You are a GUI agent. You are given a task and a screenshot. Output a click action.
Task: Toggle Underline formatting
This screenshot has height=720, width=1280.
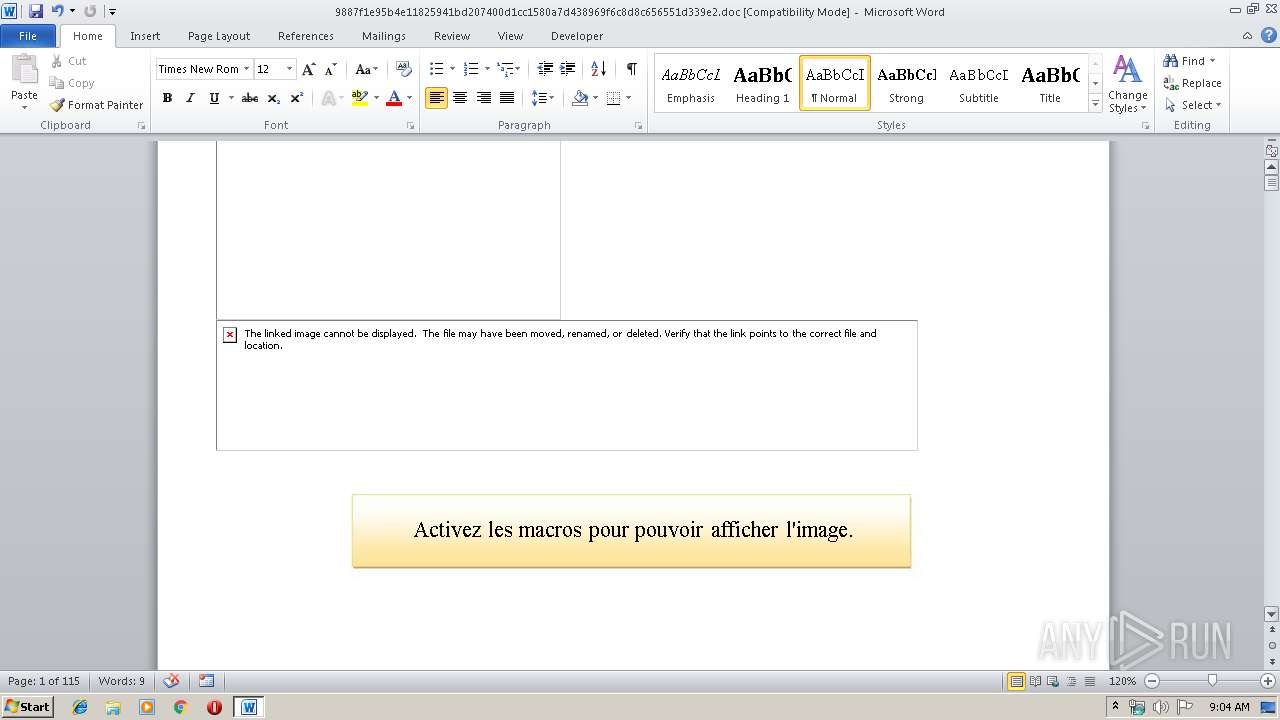click(214, 98)
